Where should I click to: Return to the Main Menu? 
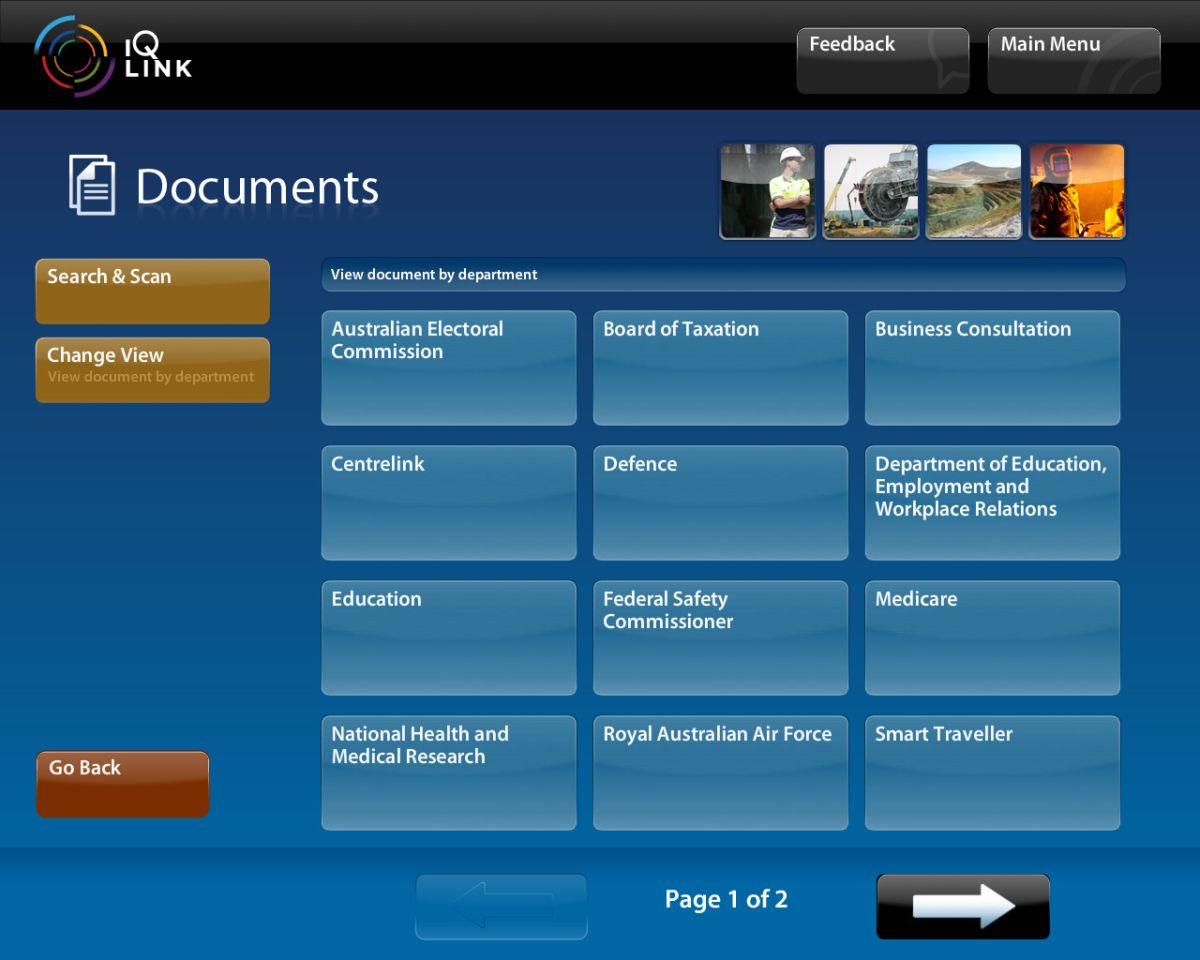[x=1074, y=61]
